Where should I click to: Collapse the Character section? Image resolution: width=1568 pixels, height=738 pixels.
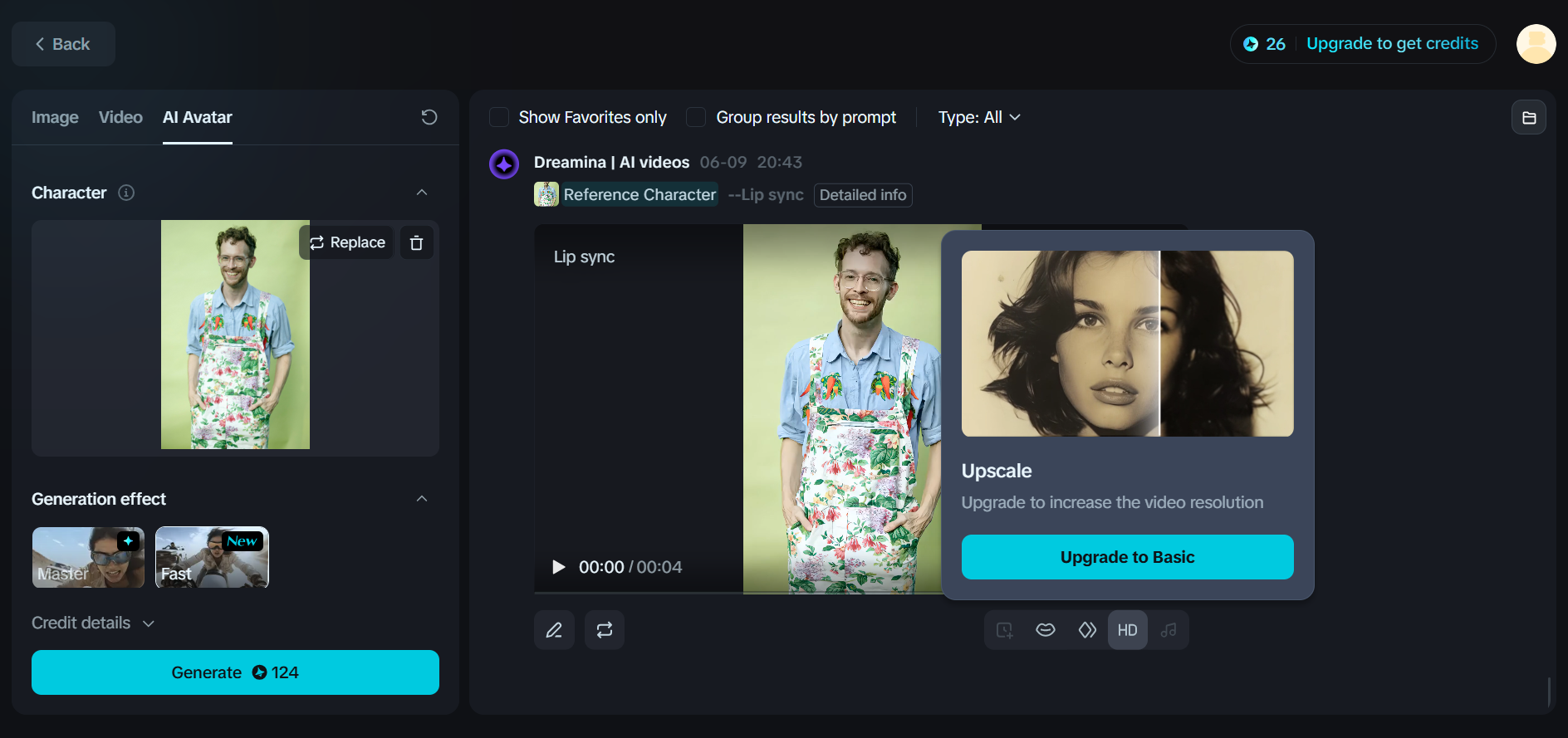[x=422, y=193]
